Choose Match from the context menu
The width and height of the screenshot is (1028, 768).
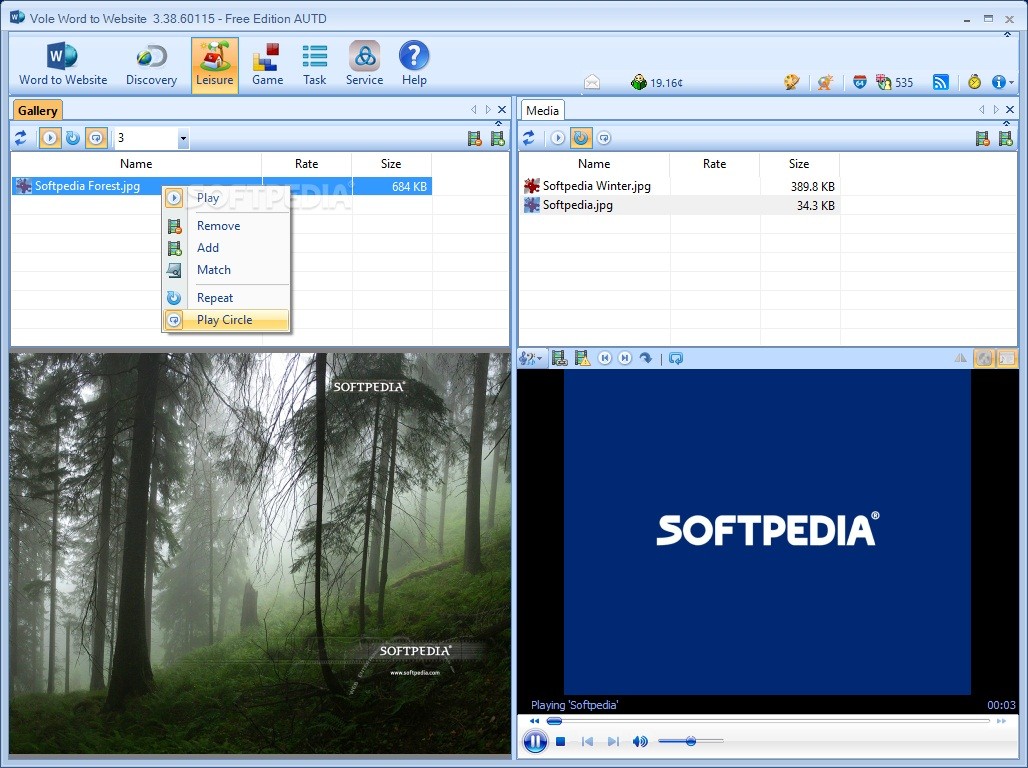(226, 270)
